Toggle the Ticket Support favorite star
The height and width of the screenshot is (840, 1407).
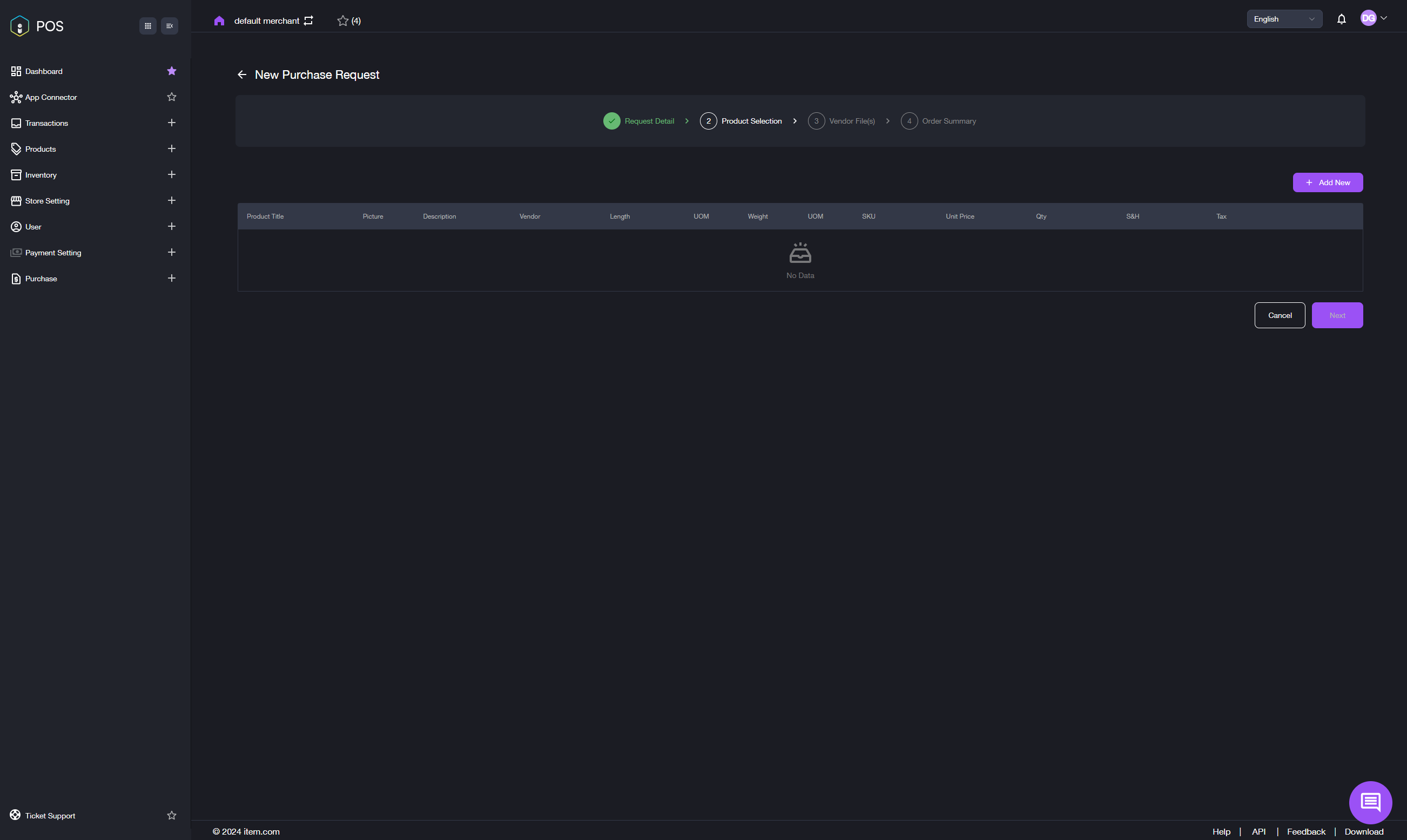click(x=172, y=815)
